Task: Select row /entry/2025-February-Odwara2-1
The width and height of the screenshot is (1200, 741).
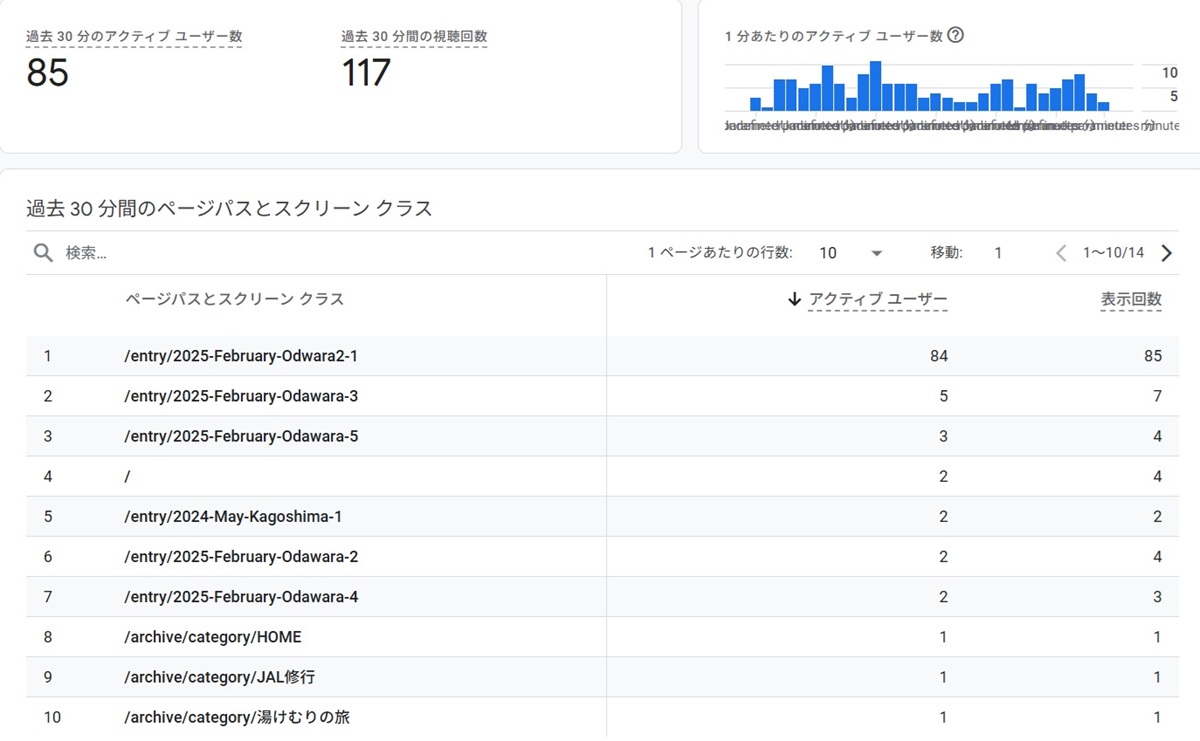Action: [x=602, y=356]
